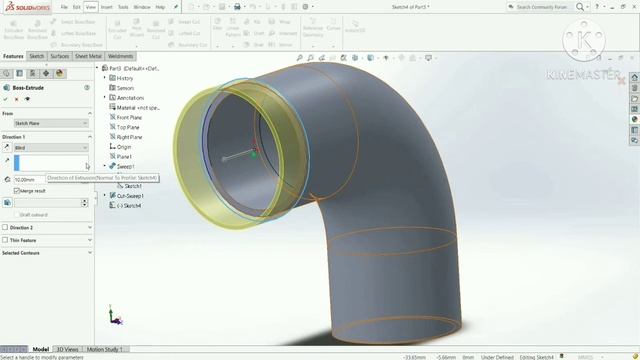Image resolution: width=640 pixels, height=360 pixels.
Task: Open the View menu
Action: click(x=91, y=7)
